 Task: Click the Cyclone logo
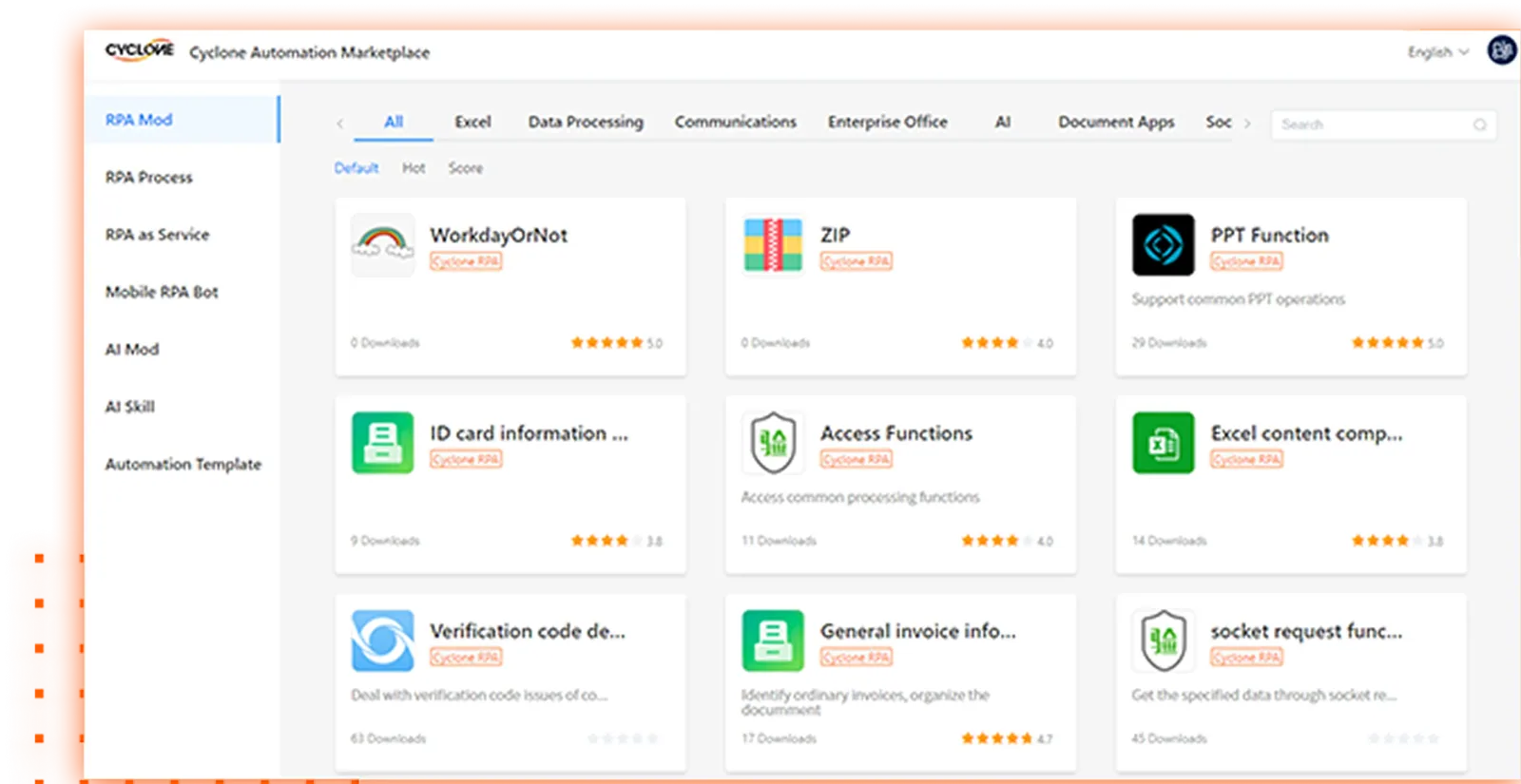139,50
